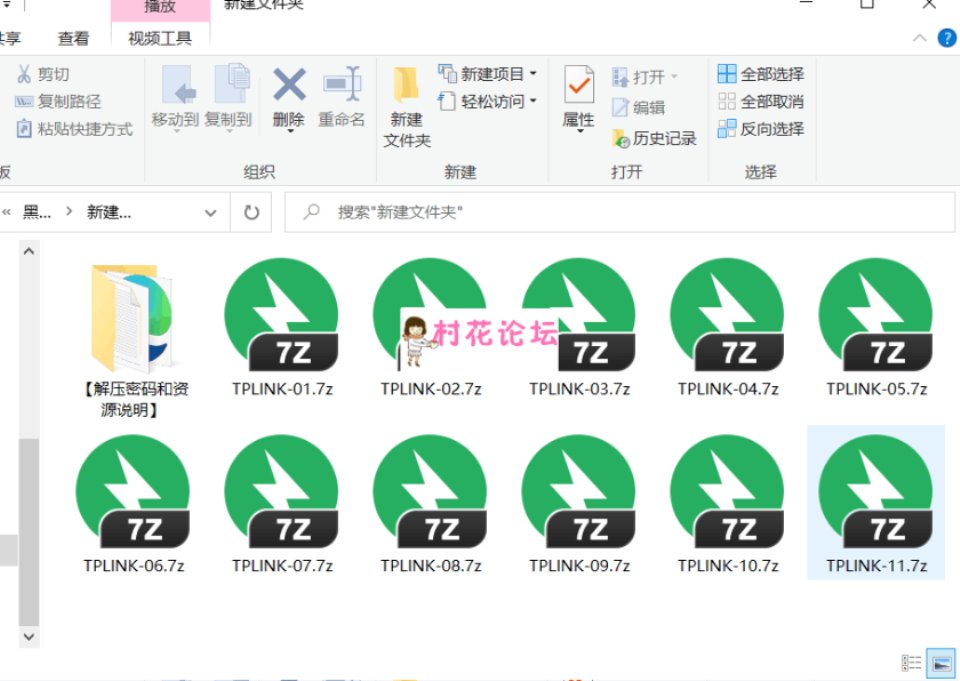Select file TPLINK-10.7z
The image size is (960, 681).
[x=728, y=505]
